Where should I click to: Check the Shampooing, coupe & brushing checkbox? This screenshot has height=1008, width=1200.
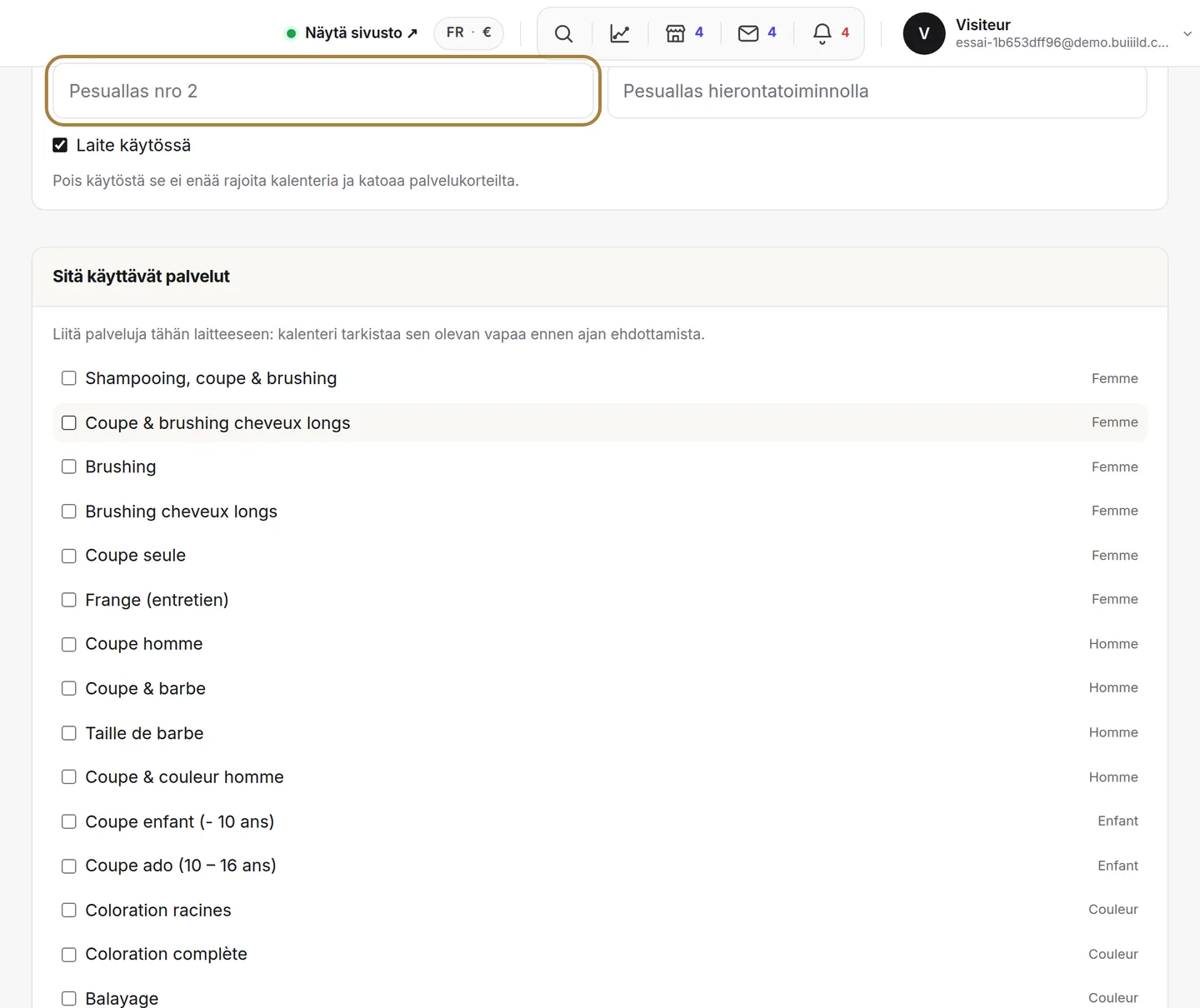coord(69,378)
